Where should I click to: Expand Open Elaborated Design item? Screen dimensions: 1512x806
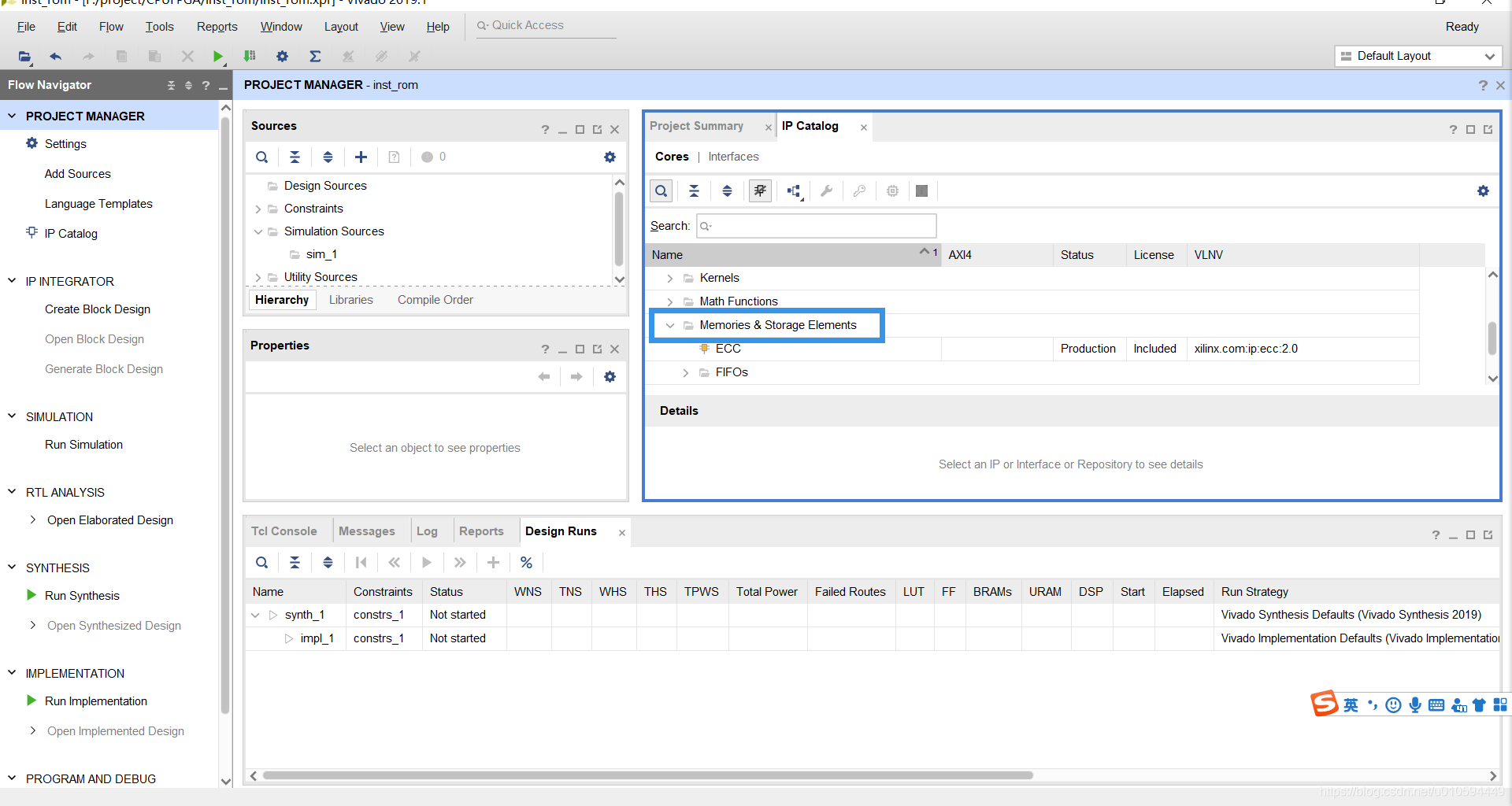point(32,520)
